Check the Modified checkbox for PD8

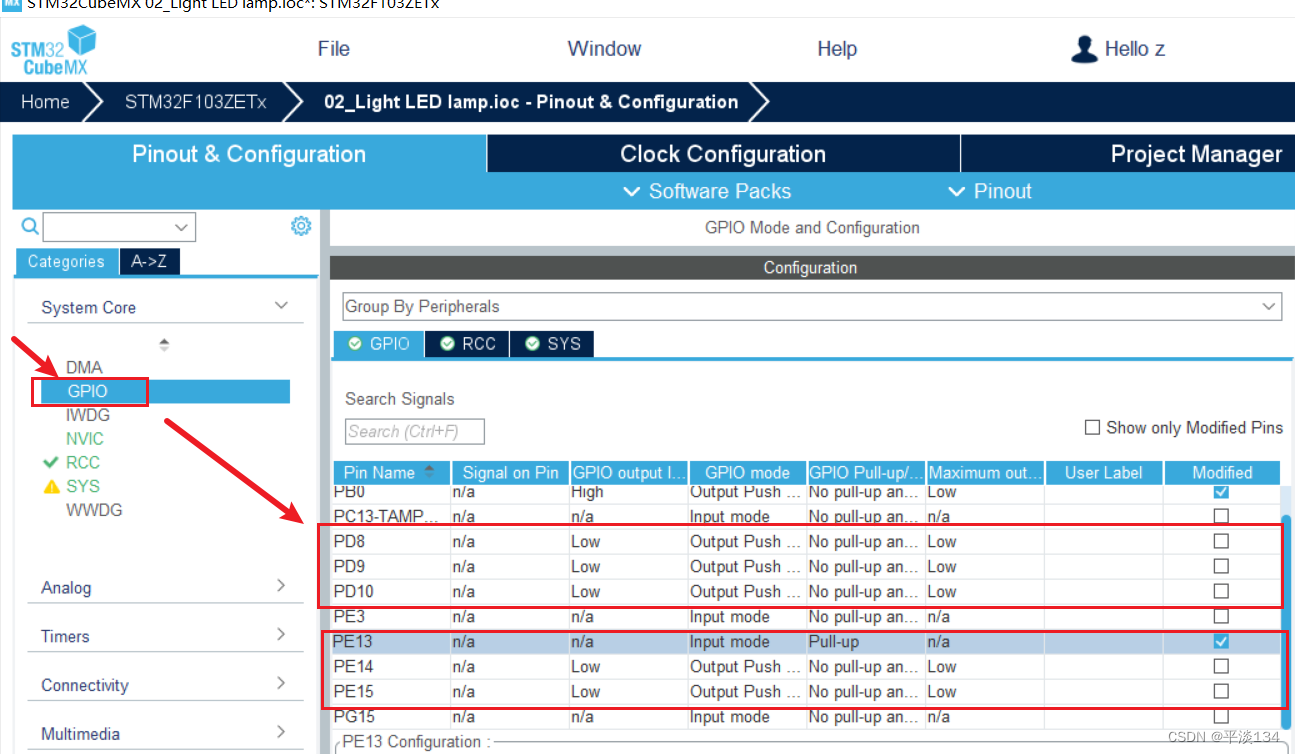pyautogui.click(x=1221, y=541)
